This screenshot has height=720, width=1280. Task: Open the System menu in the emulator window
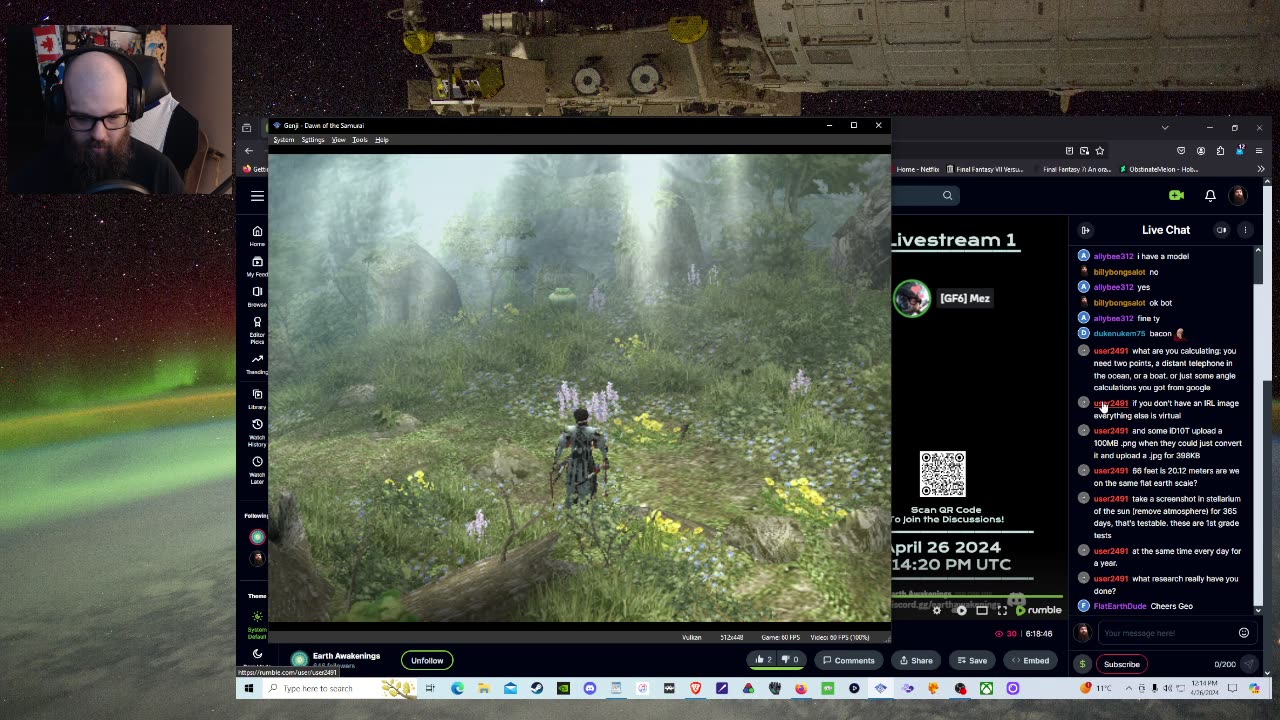(284, 140)
